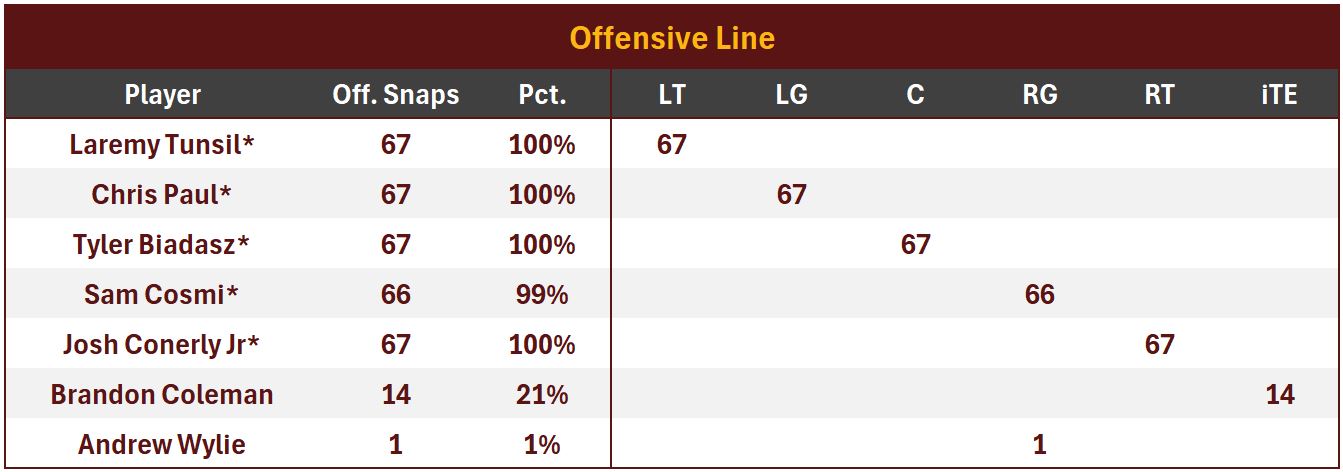This screenshot has width=1343, height=472.
Task: Select the Tyler Biadasz name cell
Action: point(162,244)
